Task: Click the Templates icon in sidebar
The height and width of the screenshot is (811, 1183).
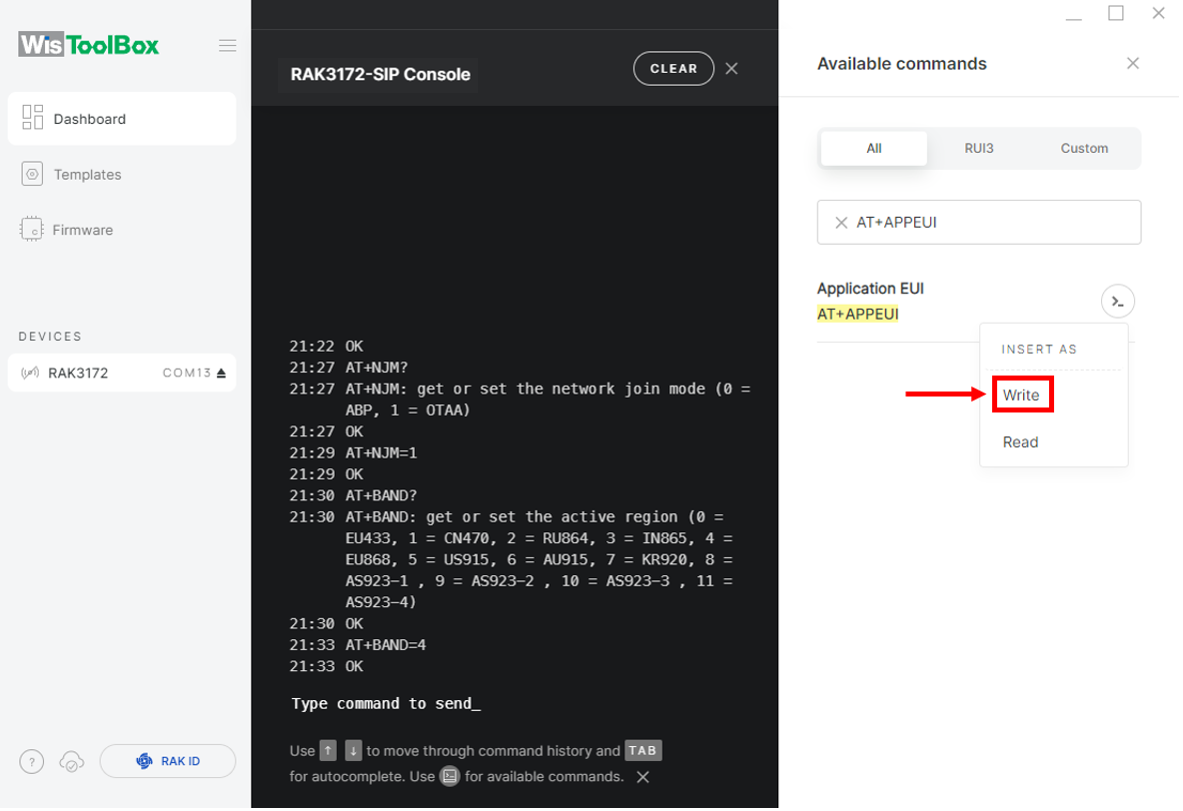Action: pos(32,174)
